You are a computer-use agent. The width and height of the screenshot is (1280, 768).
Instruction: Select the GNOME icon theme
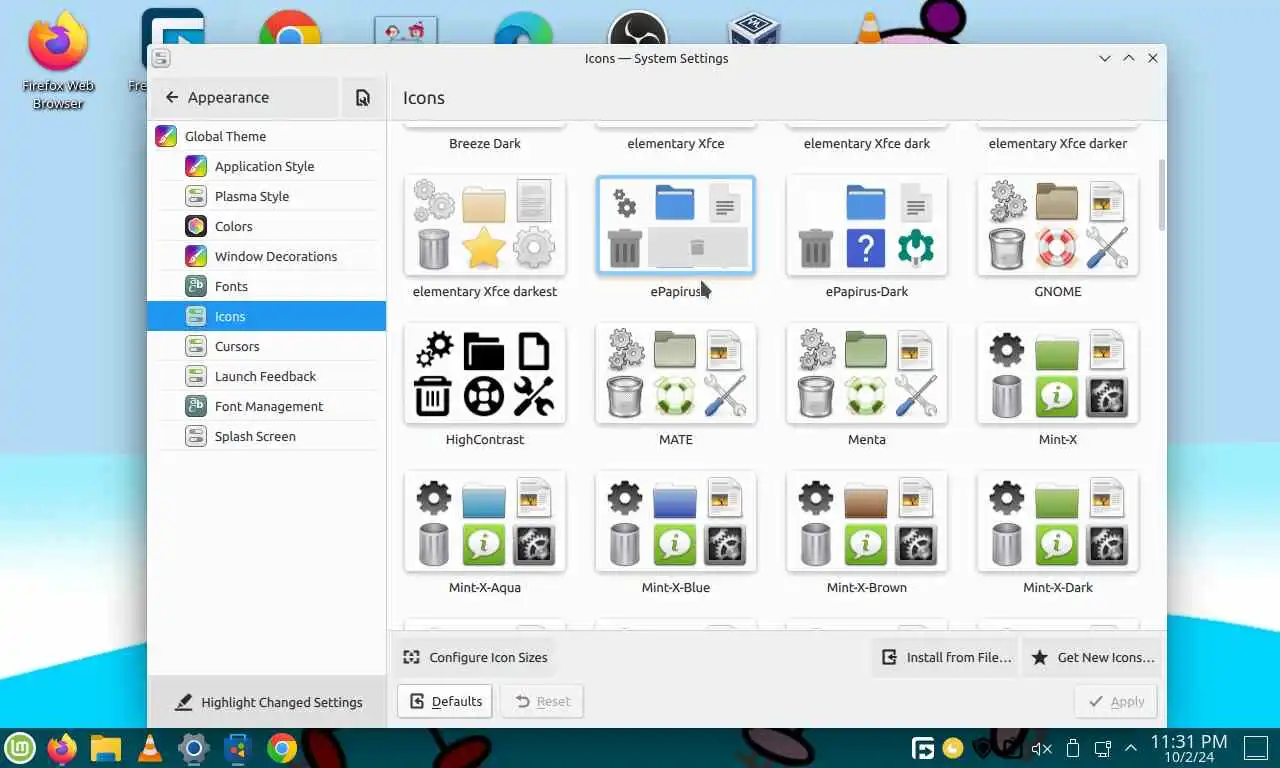point(1058,225)
